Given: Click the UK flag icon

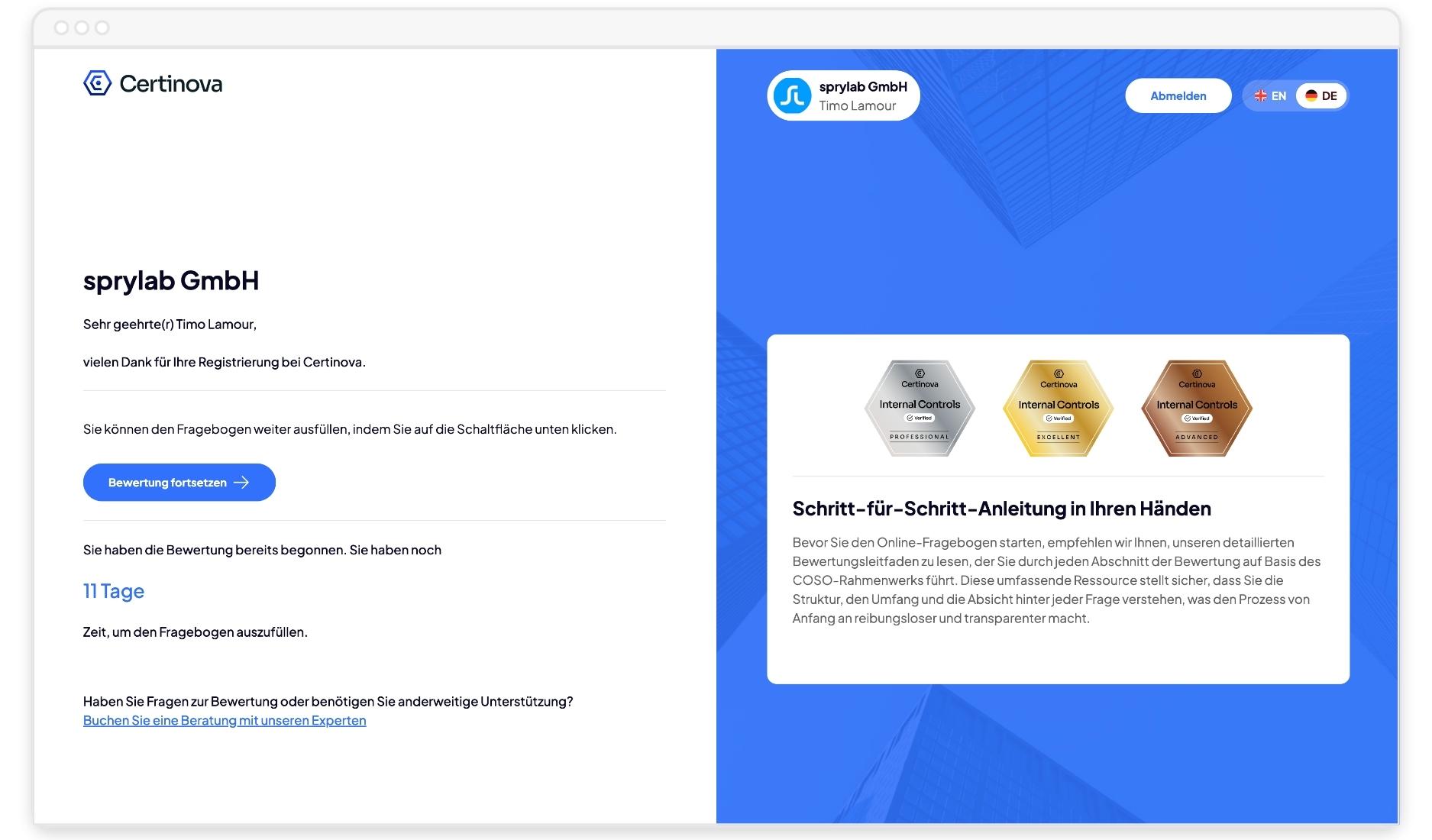Looking at the screenshot, I should (x=1260, y=96).
